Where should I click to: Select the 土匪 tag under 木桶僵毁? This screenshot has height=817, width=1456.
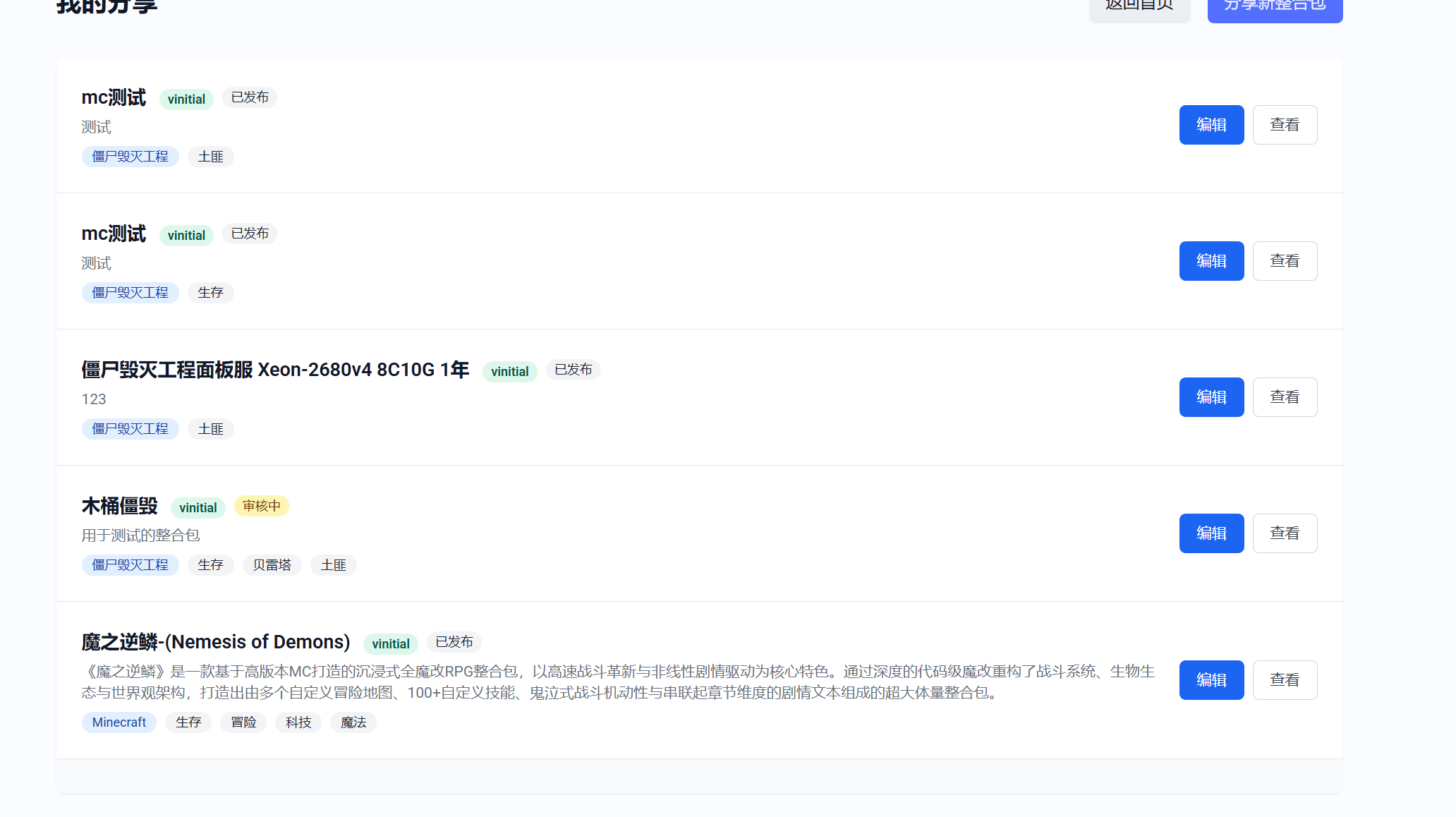point(334,565)
